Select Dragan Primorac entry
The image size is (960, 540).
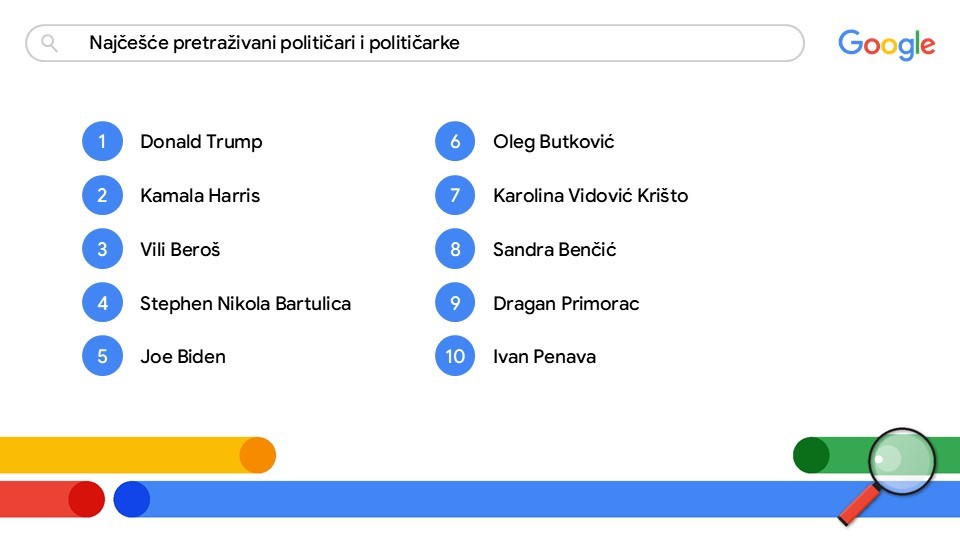coord(566,303)
